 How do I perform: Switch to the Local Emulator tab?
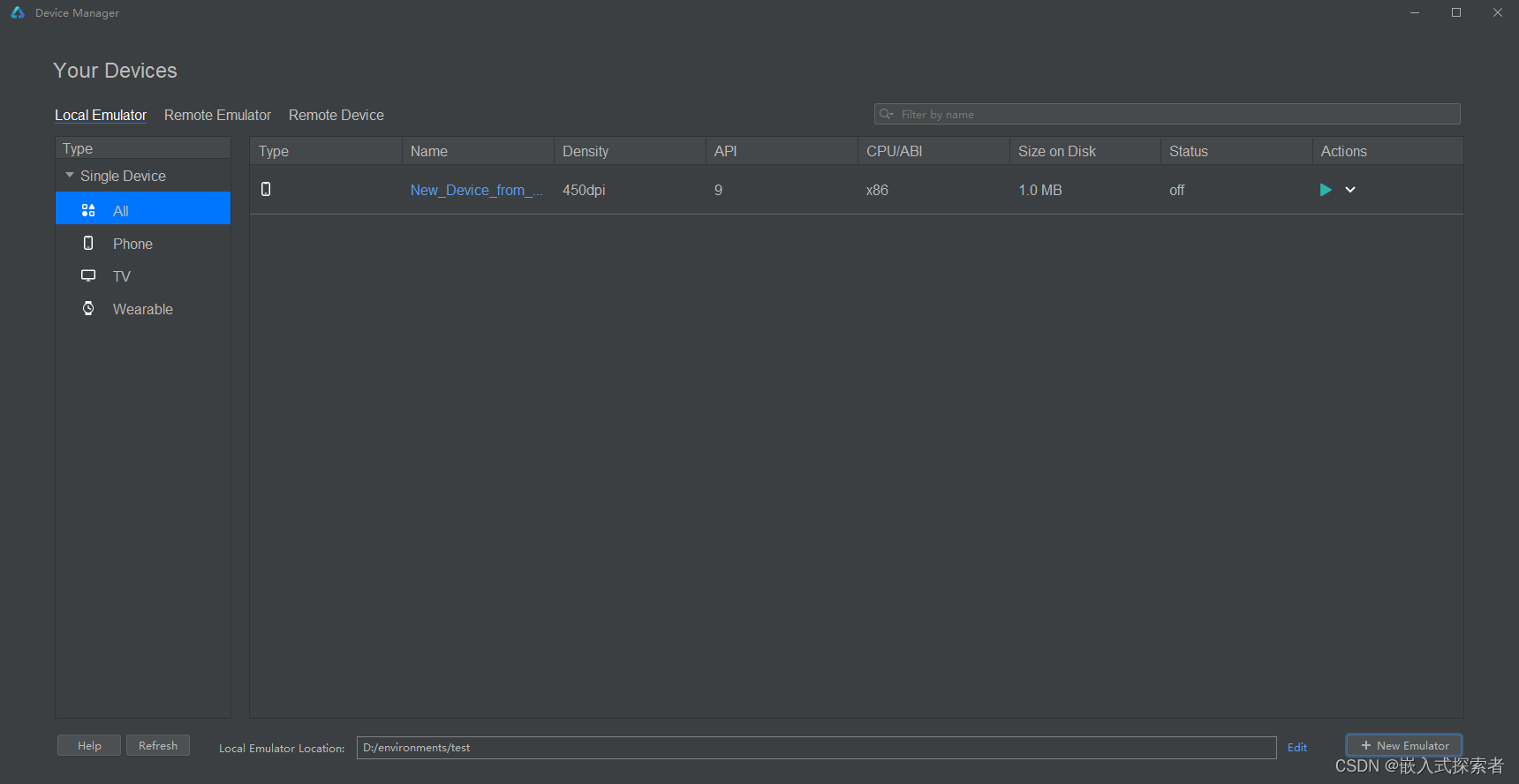click(101, 115)
